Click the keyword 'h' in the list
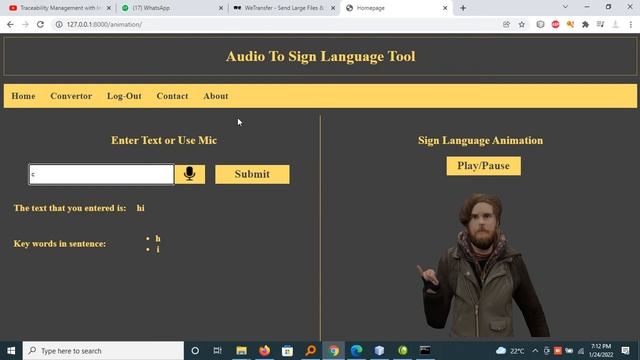 pos(158,238)
